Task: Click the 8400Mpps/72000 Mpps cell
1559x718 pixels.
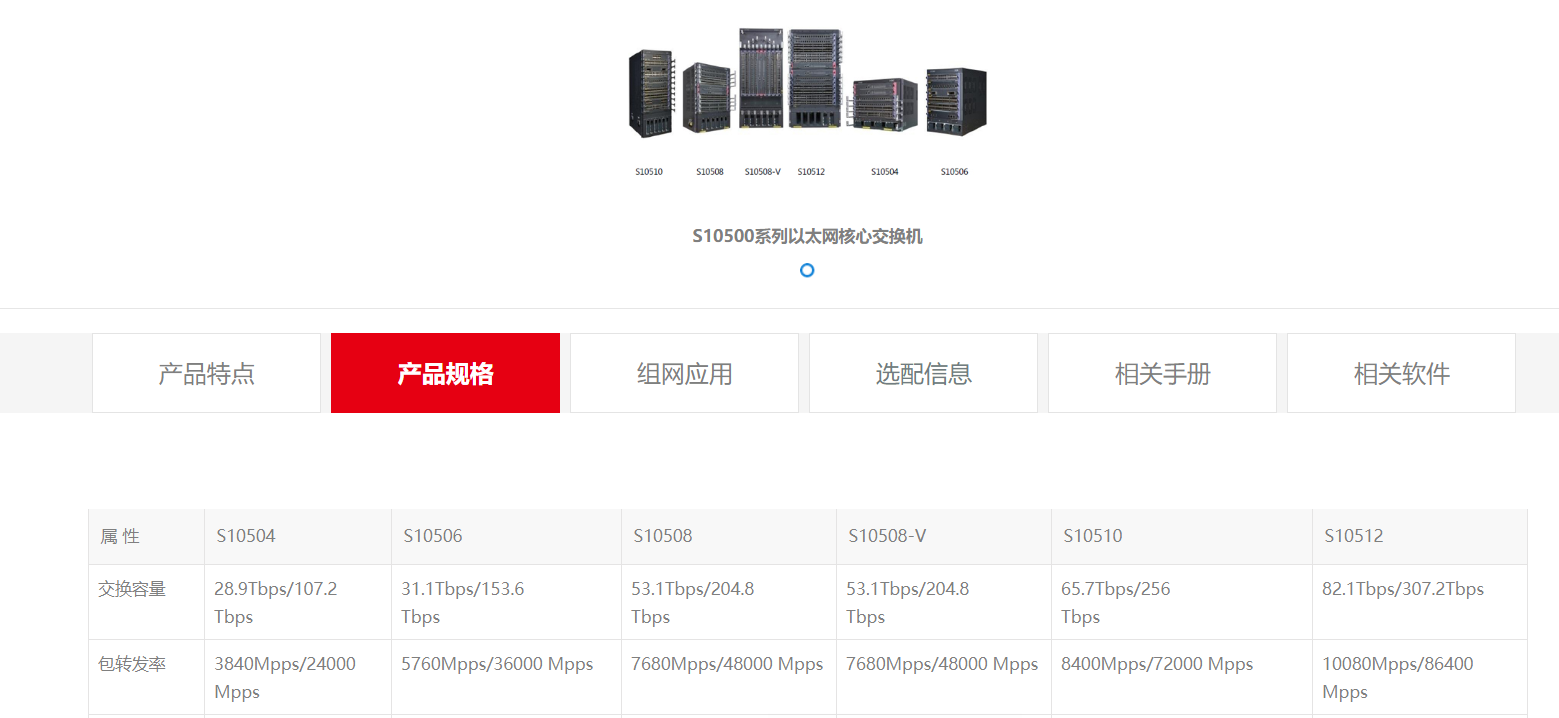Action: (1182, 677)
